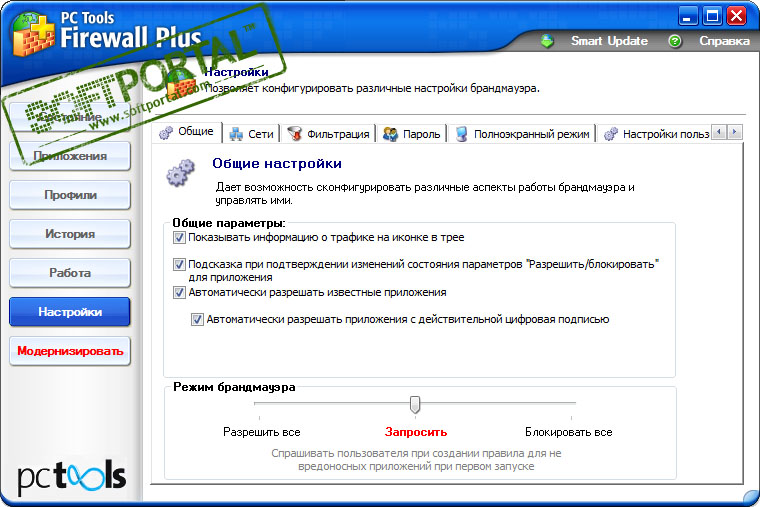Click the Smart Update globe icon
The width and height of the screenshot is (760, 507).
547,41
